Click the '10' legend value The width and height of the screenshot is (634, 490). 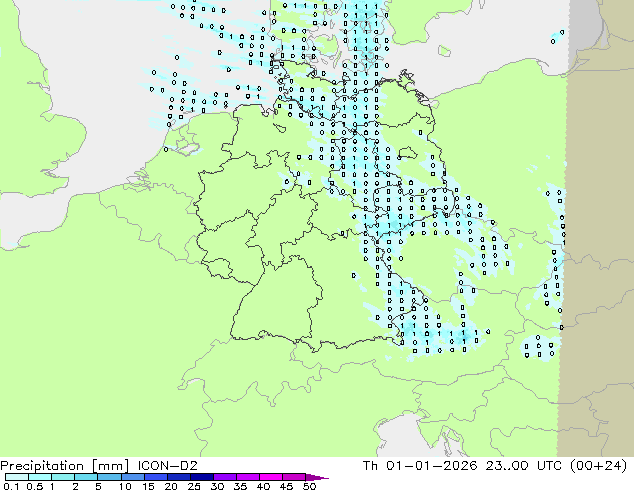tap(125, 486)
